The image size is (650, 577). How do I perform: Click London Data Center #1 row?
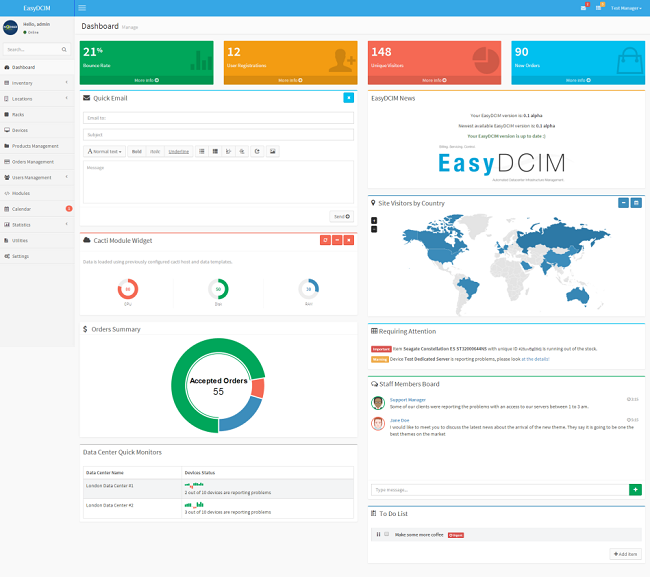(x=218, y=489)
